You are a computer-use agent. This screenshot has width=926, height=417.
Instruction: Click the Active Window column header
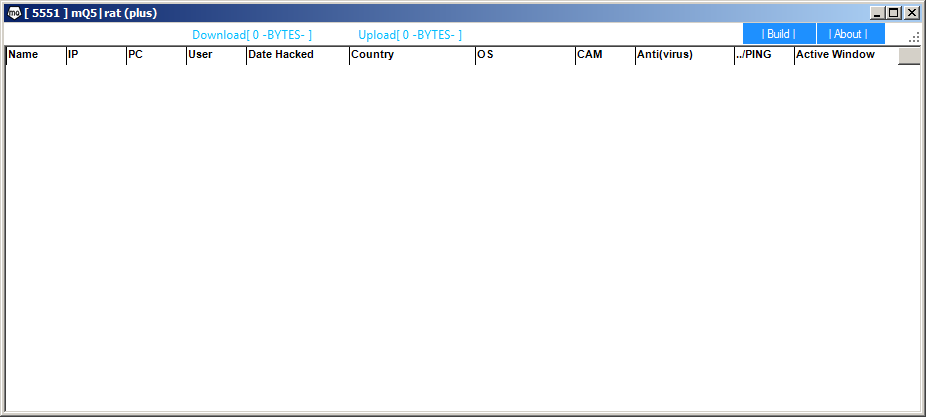(x=845, y=55)
